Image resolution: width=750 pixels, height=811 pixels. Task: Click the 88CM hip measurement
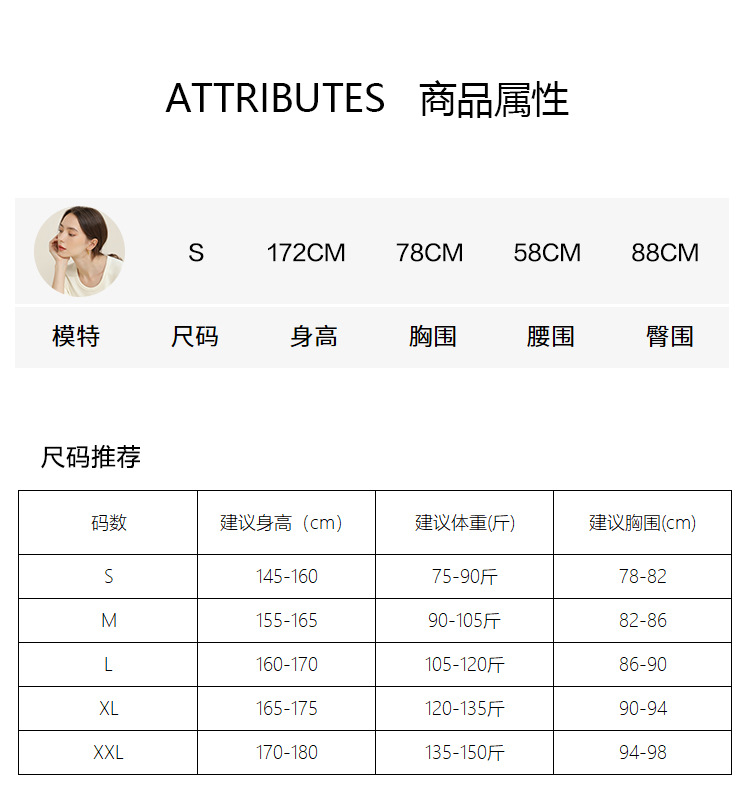pyautogui.click(x=665, y=253)
